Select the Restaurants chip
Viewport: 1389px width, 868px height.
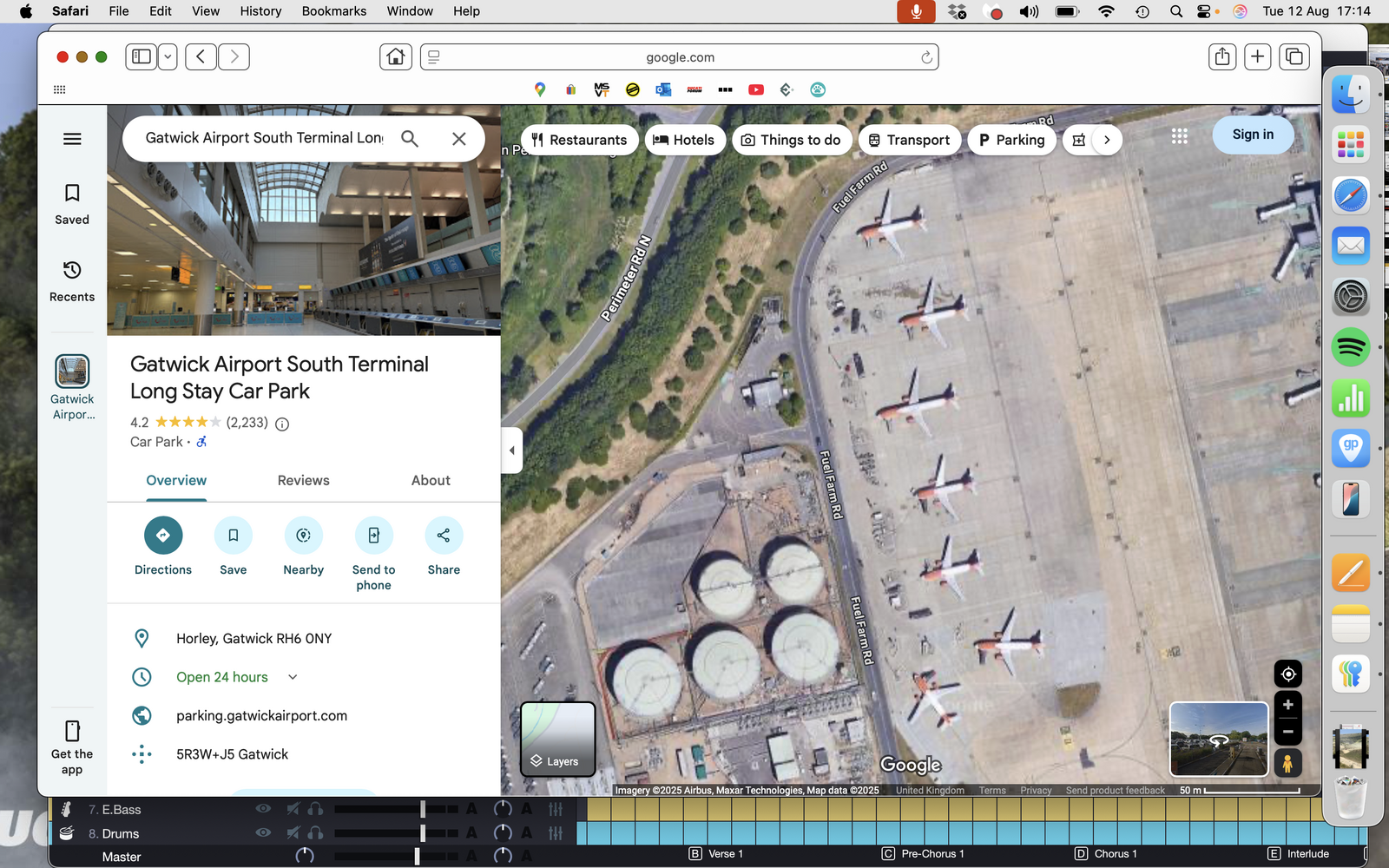[x=579, y=140]
